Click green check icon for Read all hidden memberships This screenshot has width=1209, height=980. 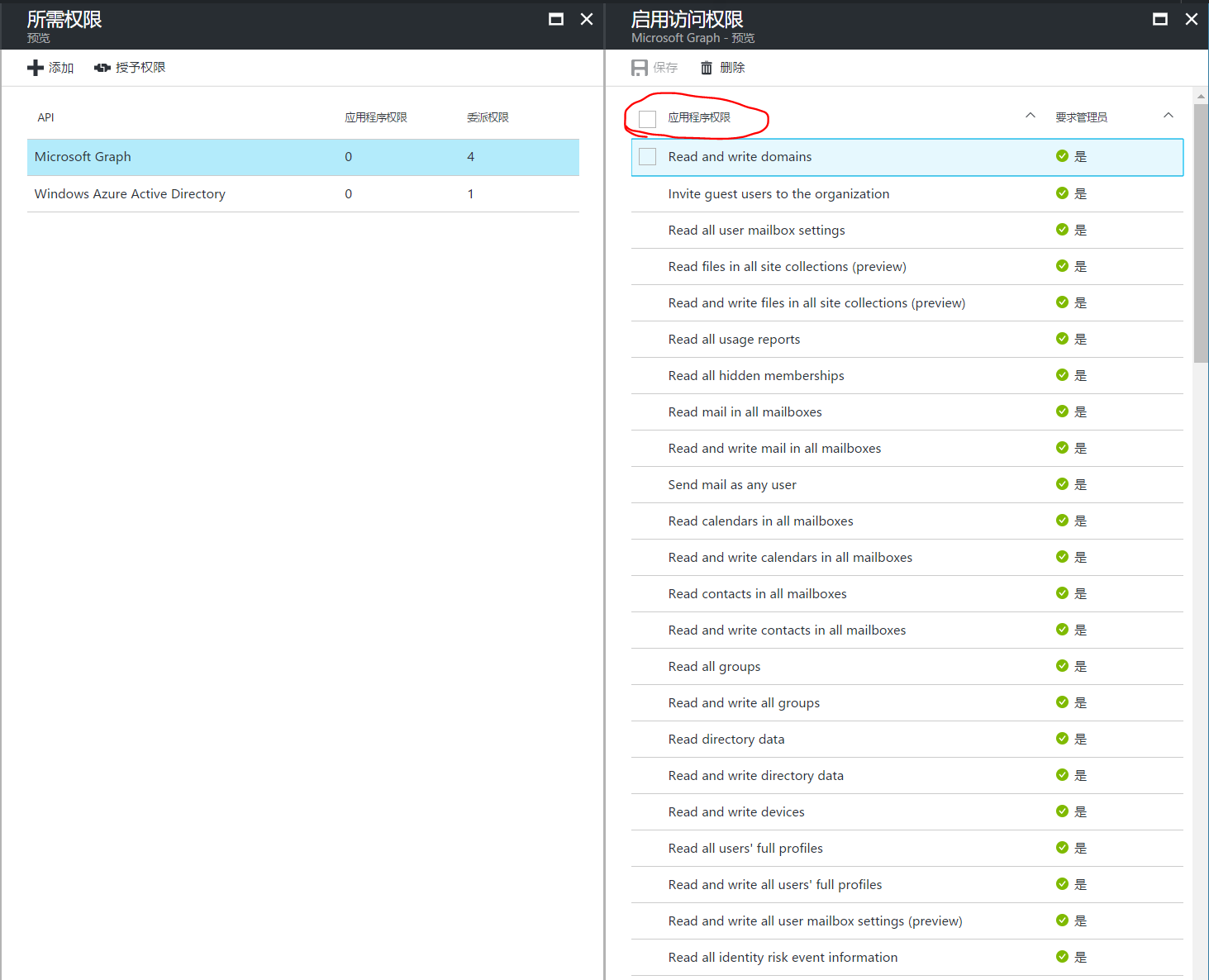click(x=1062, y=374)
